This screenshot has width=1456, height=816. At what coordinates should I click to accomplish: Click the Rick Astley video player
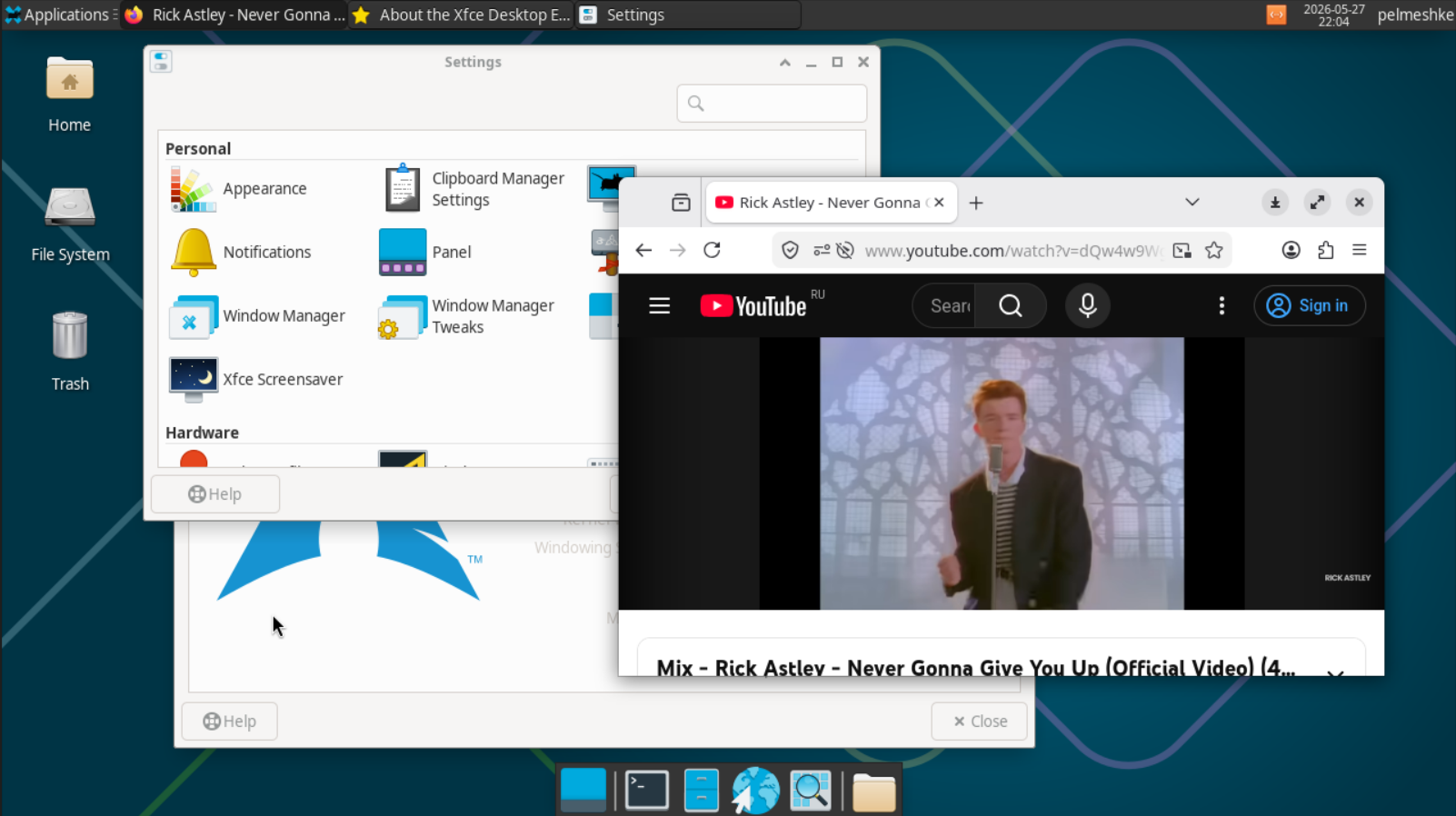[x=1002, y=473]
